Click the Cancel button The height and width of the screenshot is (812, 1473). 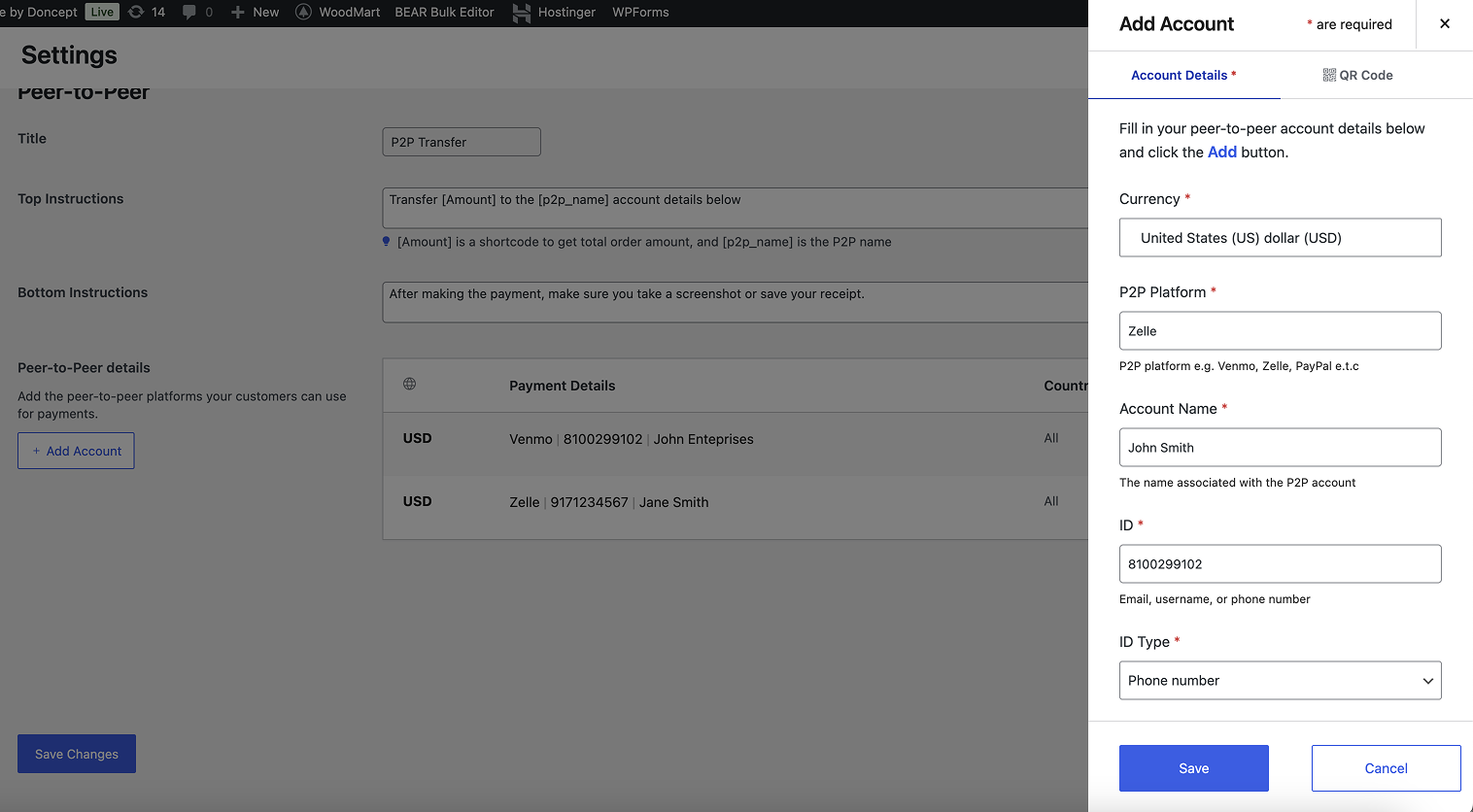point(1386,768)
